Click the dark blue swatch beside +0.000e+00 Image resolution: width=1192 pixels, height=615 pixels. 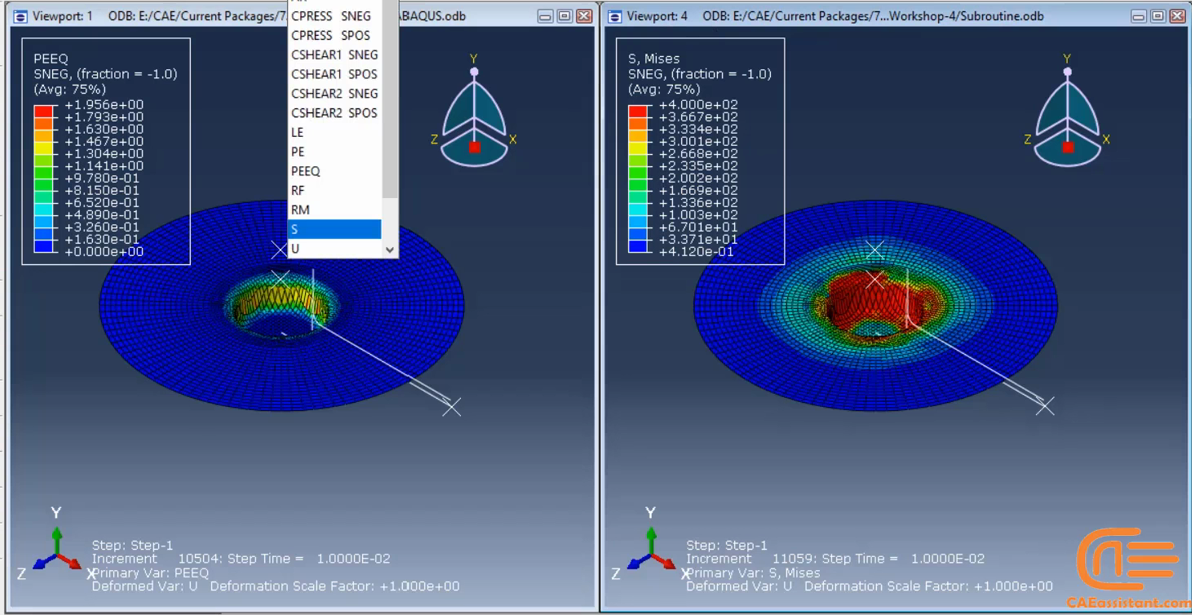45,245
